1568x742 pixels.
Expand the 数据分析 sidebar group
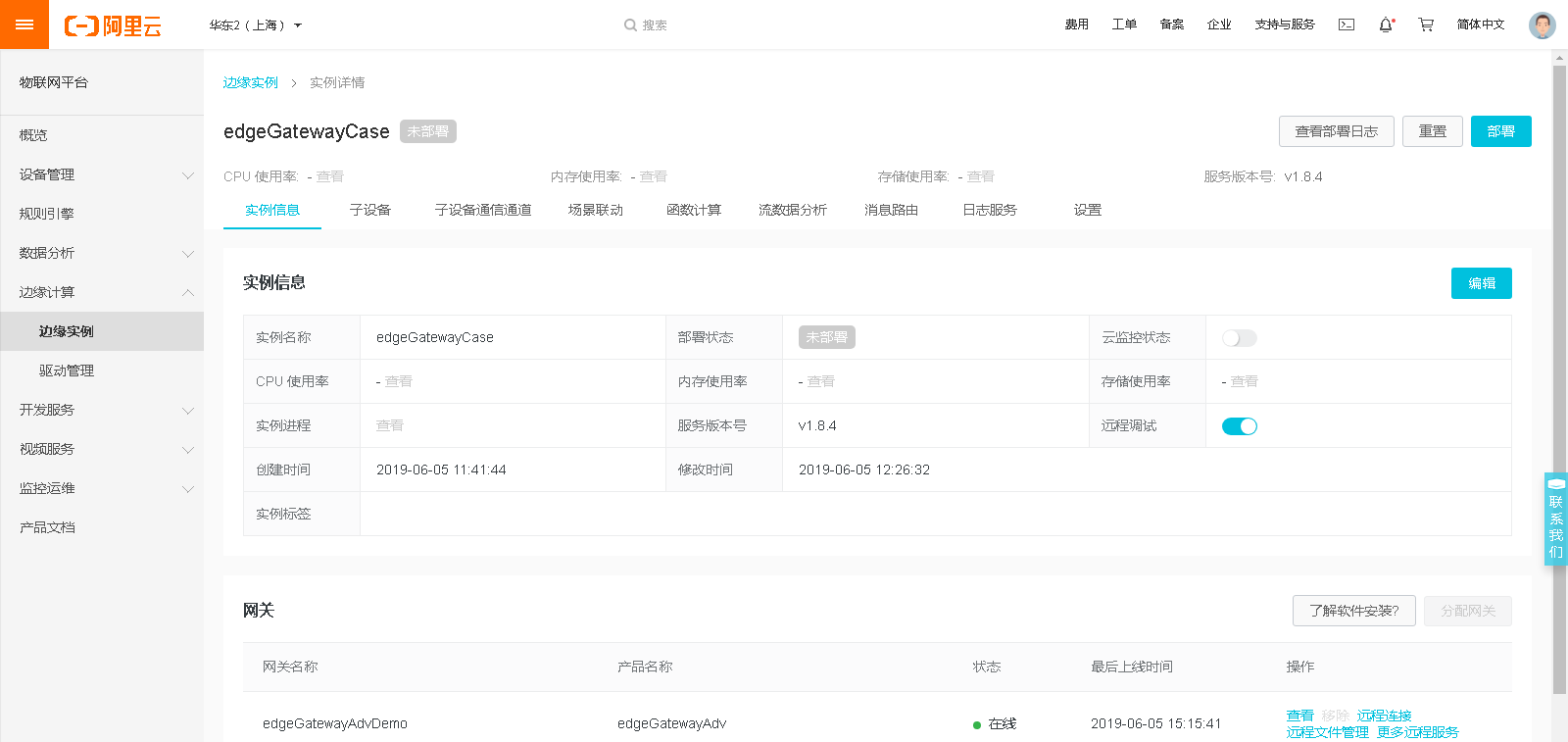coord(102,253)
